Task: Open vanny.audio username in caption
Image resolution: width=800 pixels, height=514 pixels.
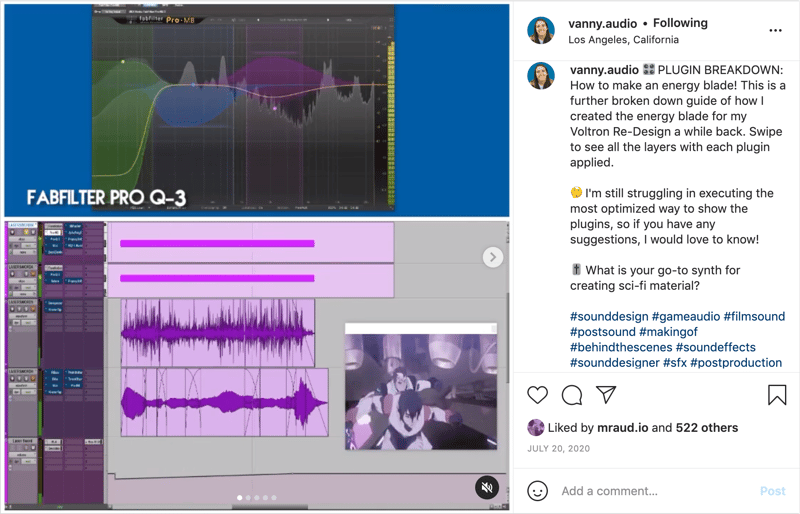Action: [x=604, y=70]
